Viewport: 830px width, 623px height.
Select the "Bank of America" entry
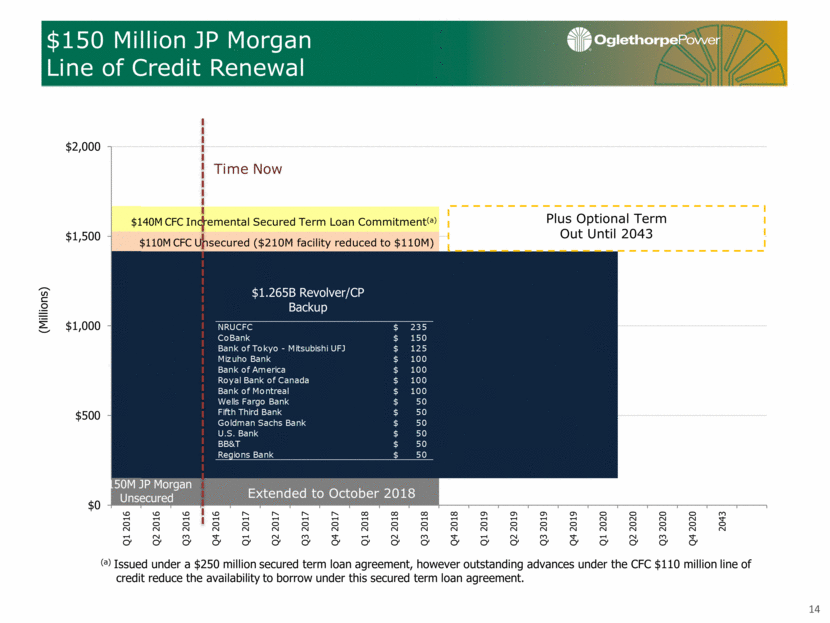point(251,369)
